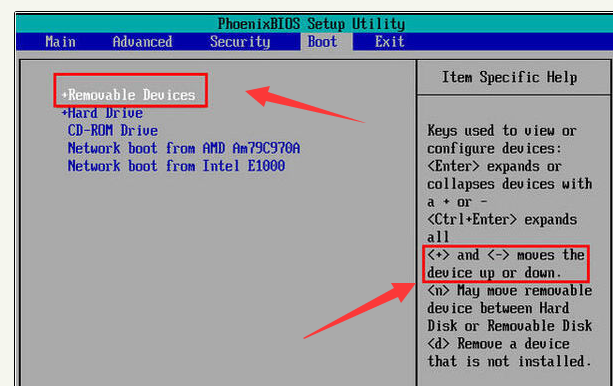Select the CD-ROM Drive entry

(113, 131)
